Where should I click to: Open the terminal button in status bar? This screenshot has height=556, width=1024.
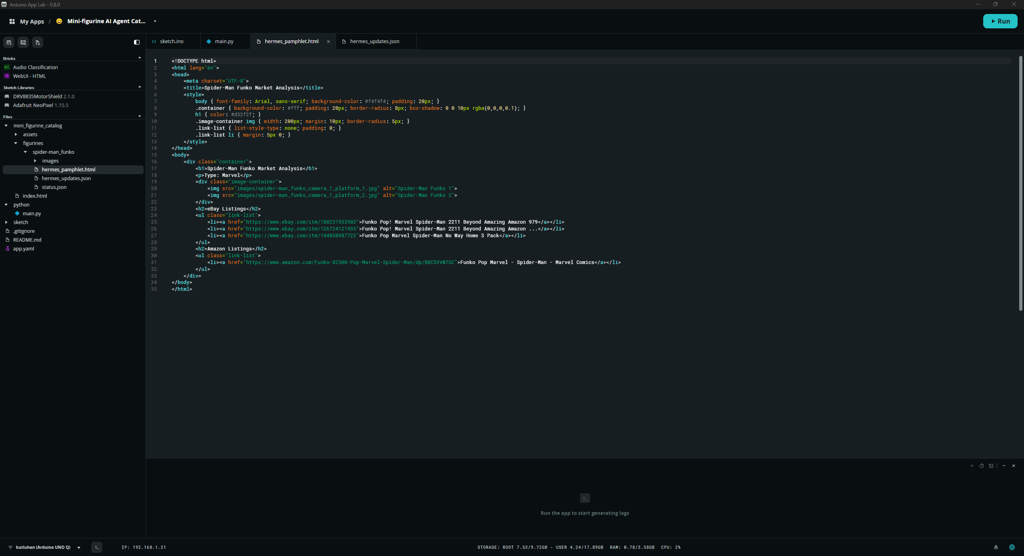[x=97, y=548]
